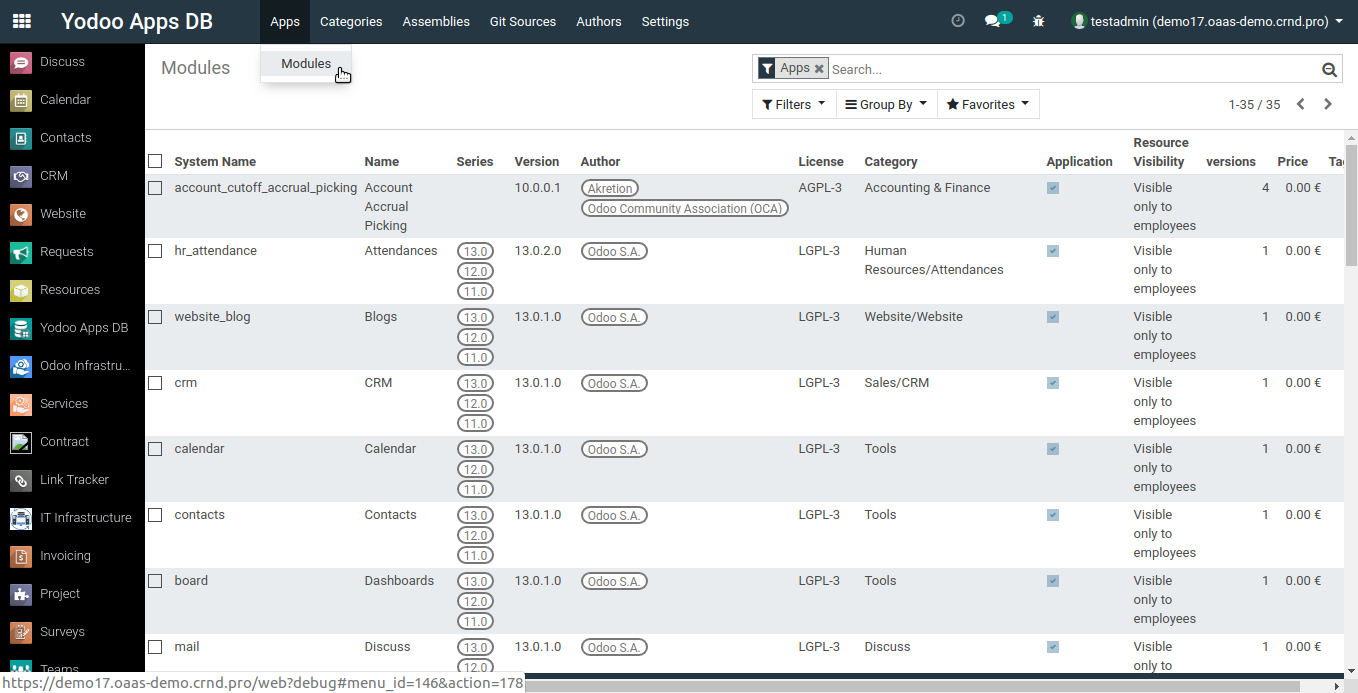Select website_blog row checkbox
This screenshot has width=1358, height=693.
155,317
